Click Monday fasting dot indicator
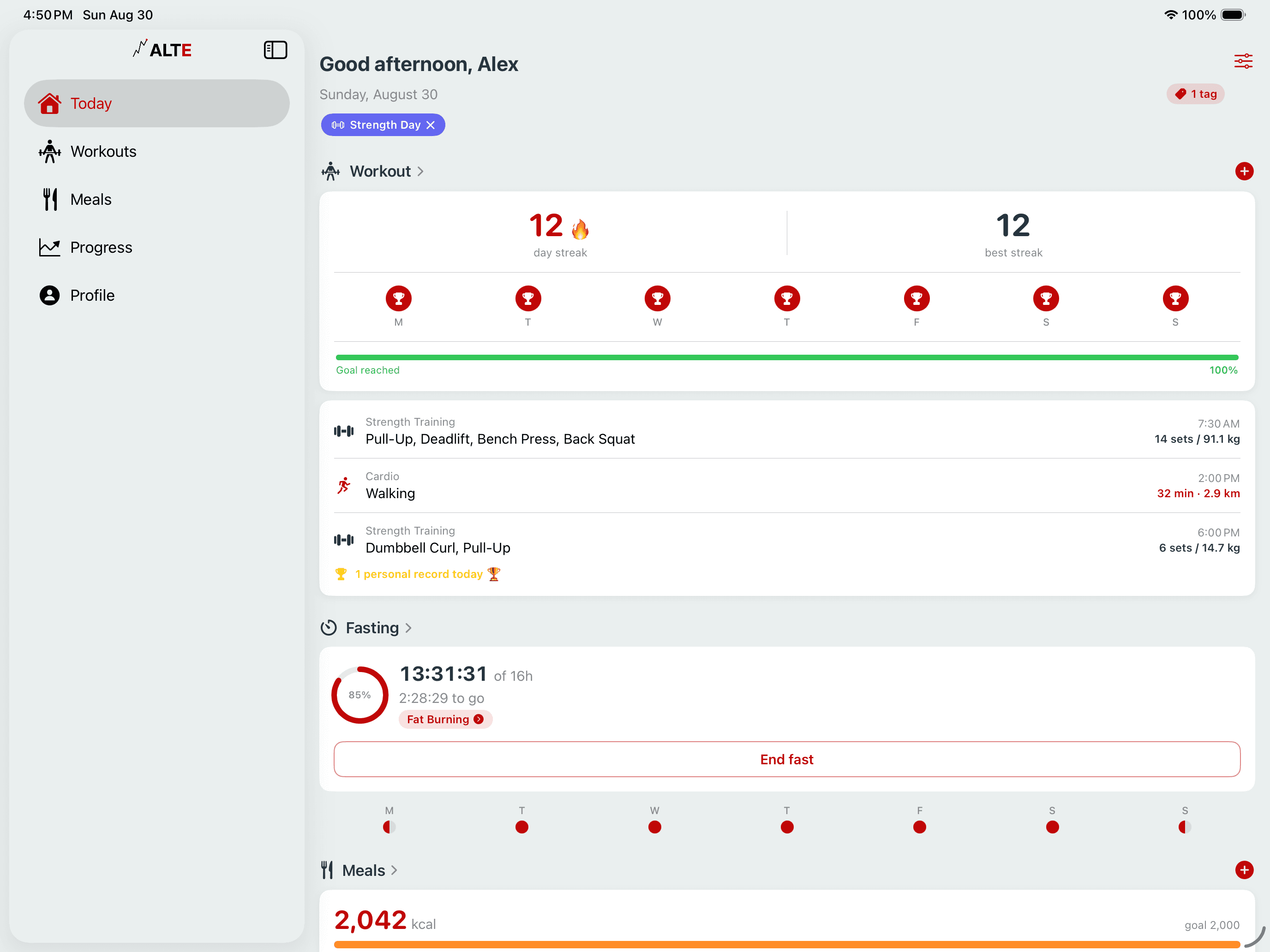 (389, 827)
